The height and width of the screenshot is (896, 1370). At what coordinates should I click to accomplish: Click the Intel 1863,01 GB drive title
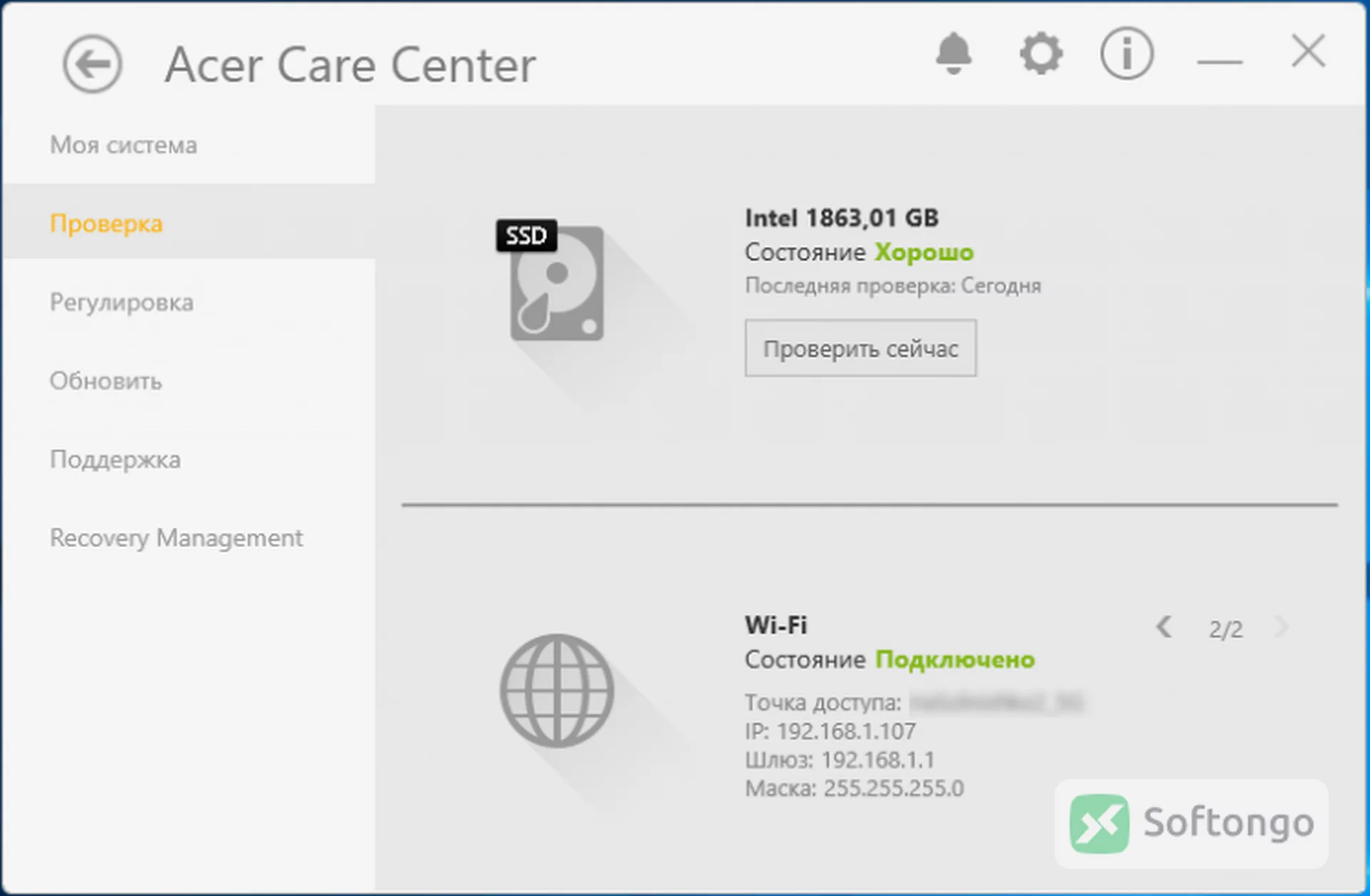tap(841, 218)
